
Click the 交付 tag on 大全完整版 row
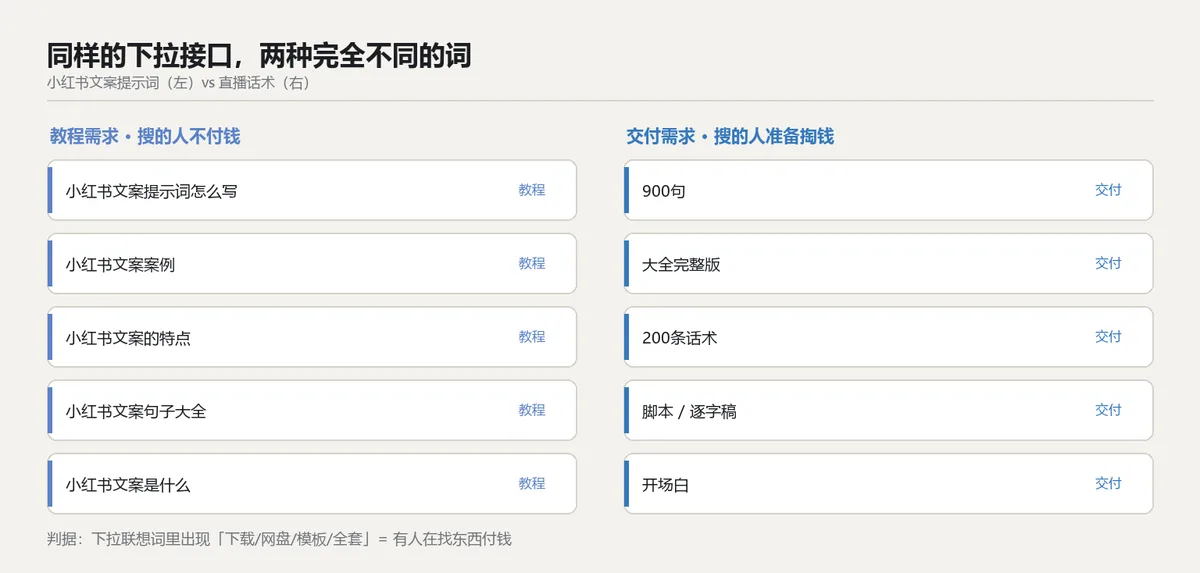(1108, 264)
